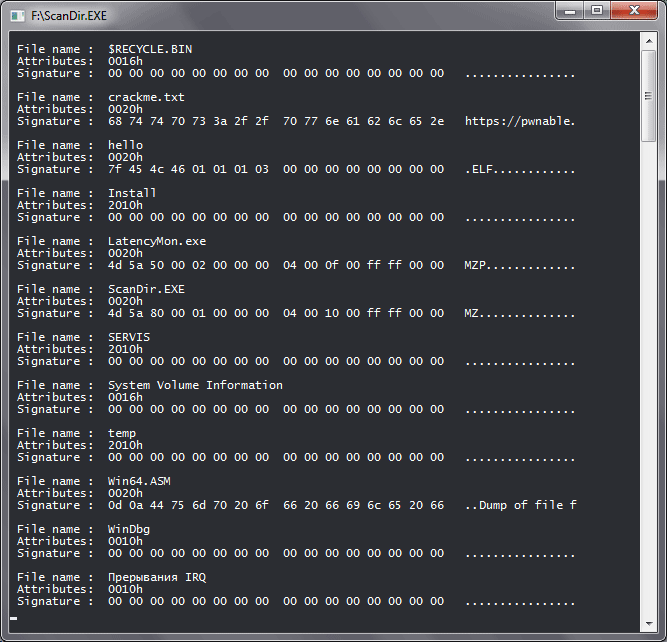Click the $RECYCLE.BIN file name
Image resolution: width=667 pixels, height=642 pixels.
[152, 49]
